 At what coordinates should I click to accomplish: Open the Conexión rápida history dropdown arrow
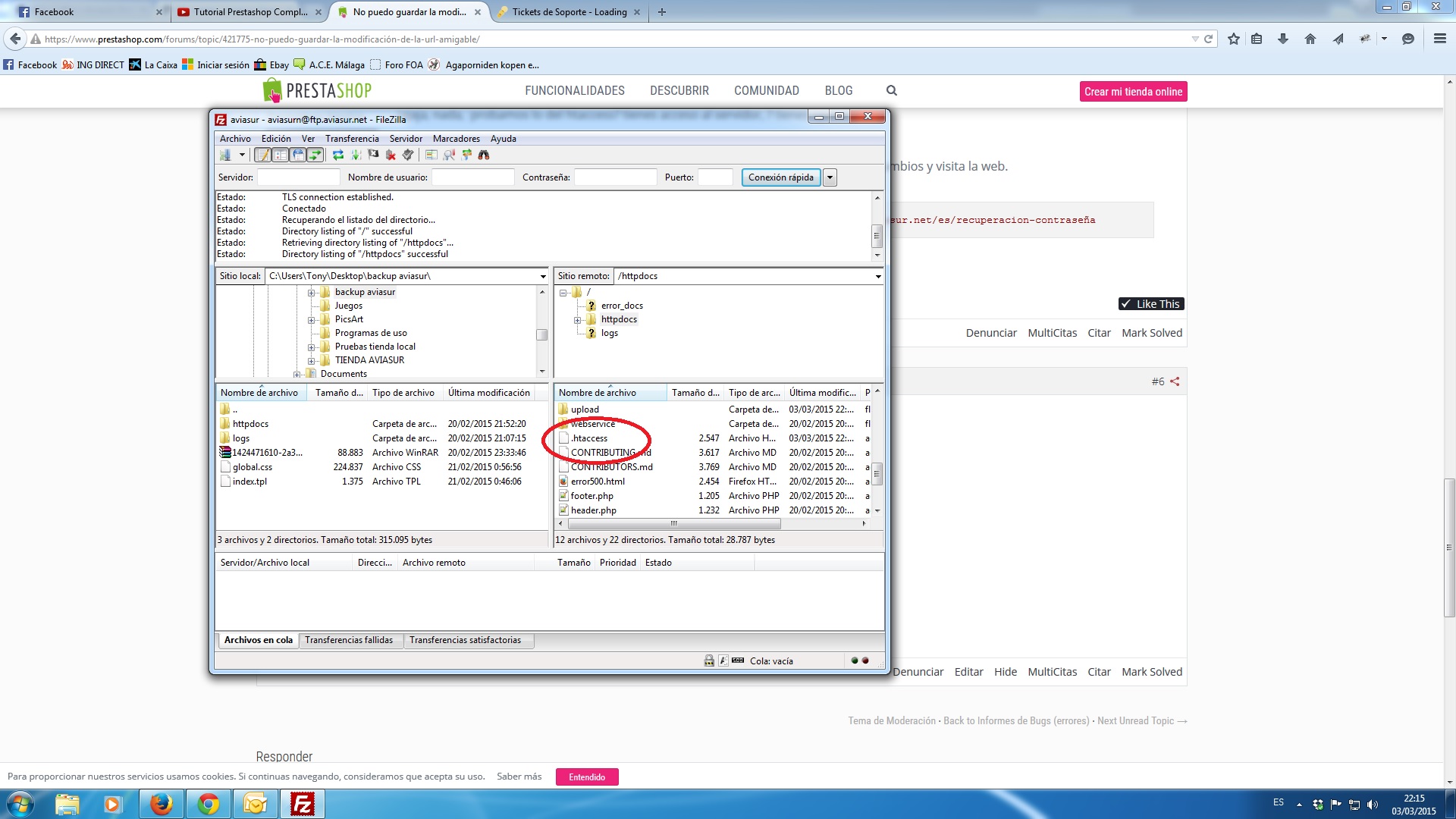(x=830, y=177)
